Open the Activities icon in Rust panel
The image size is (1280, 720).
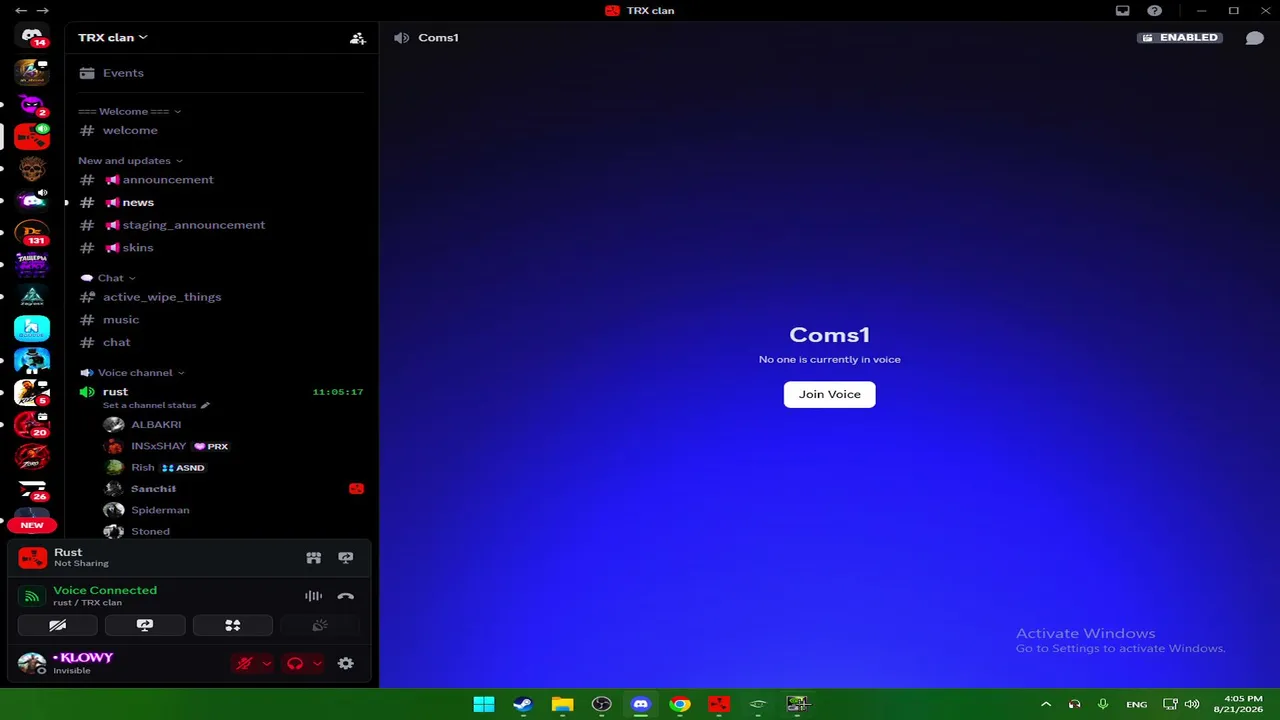coord(314,558)
